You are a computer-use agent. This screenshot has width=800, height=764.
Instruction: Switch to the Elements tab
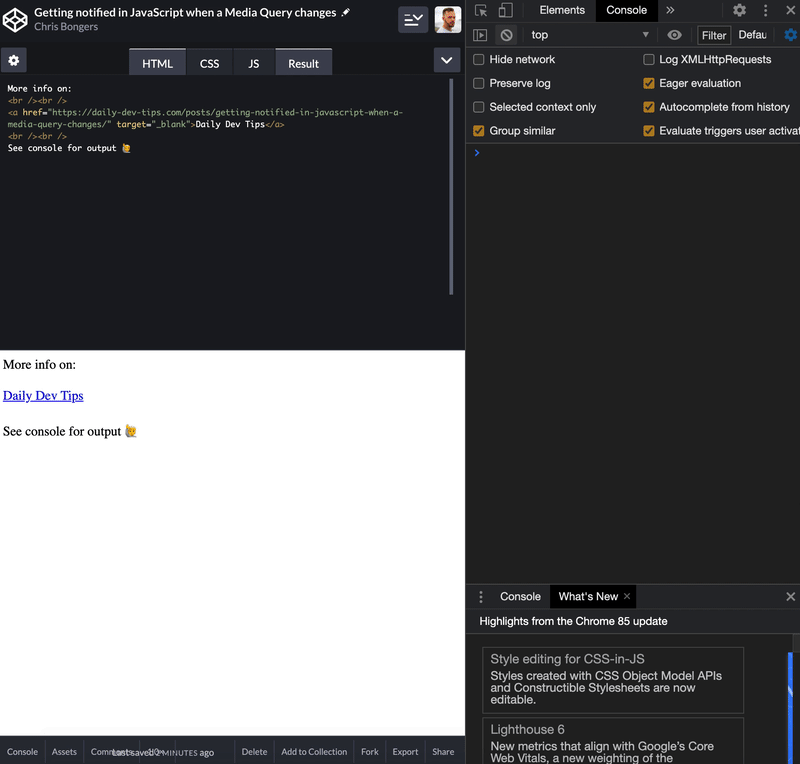(x=562, y=10)
